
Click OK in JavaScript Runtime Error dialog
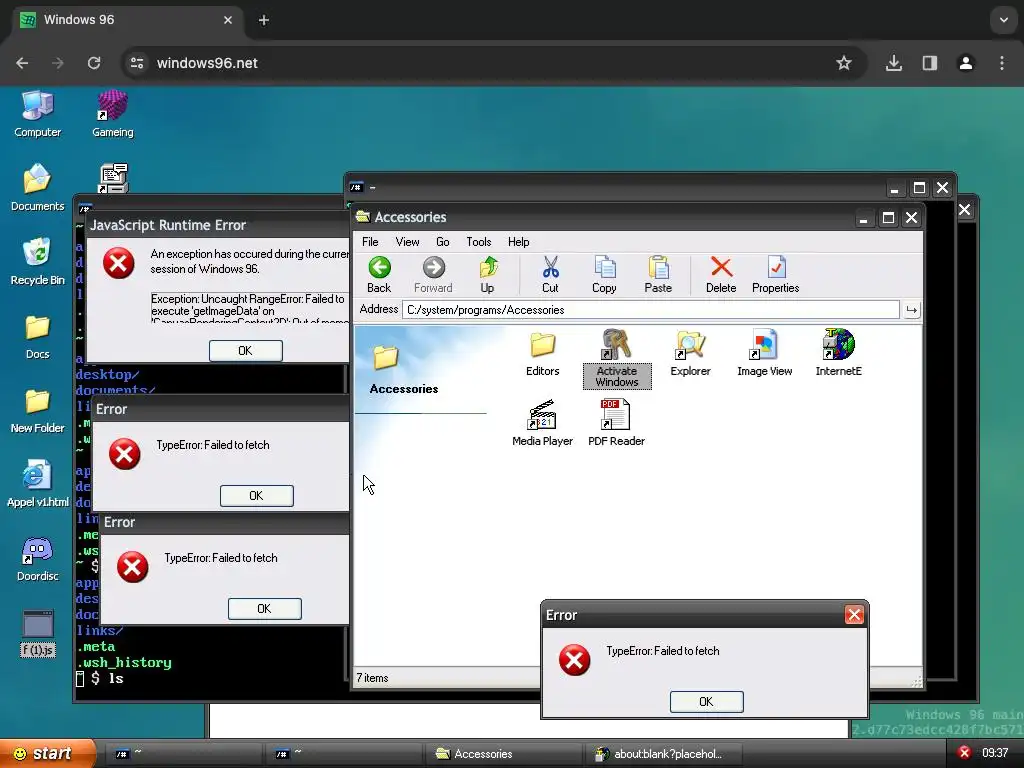click(x=246, y=351)
